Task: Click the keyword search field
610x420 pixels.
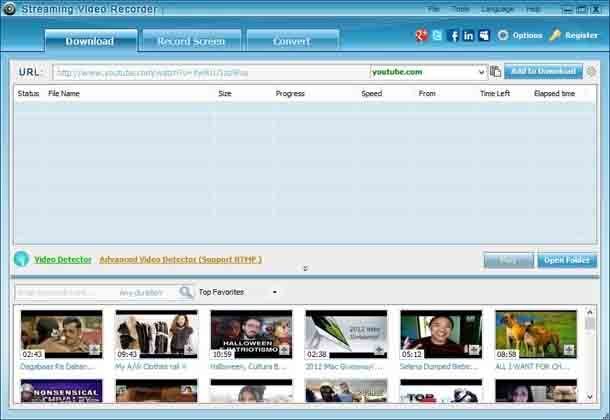Action: (66, 292)
